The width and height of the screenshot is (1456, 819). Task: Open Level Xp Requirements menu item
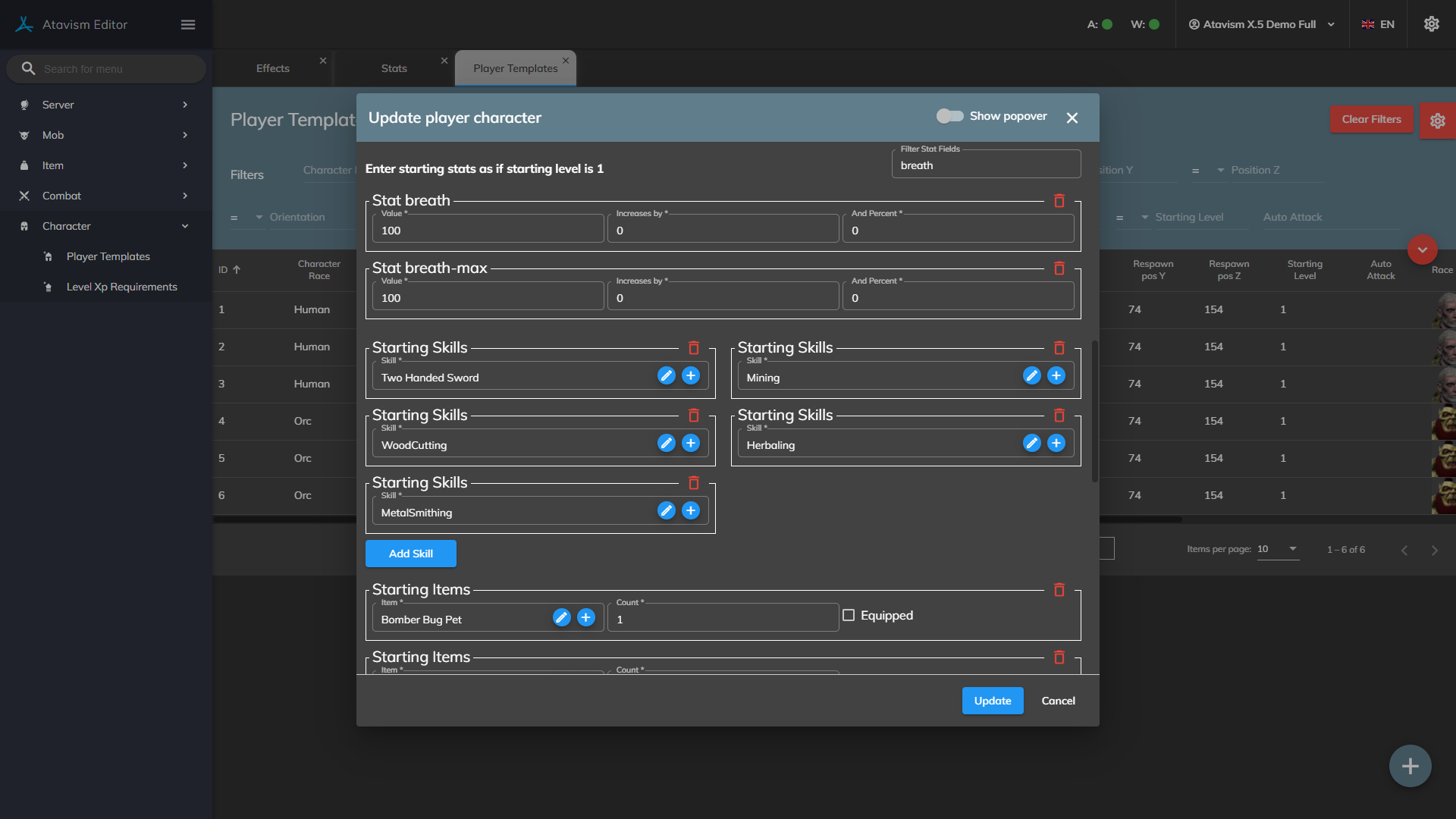click(x=121, y=287)
